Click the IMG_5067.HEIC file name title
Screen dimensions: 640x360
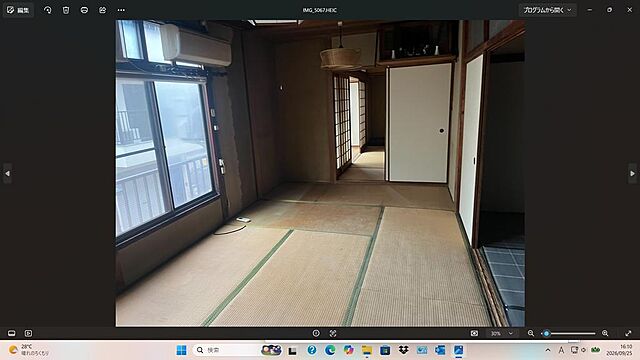[x=320, y=10]
